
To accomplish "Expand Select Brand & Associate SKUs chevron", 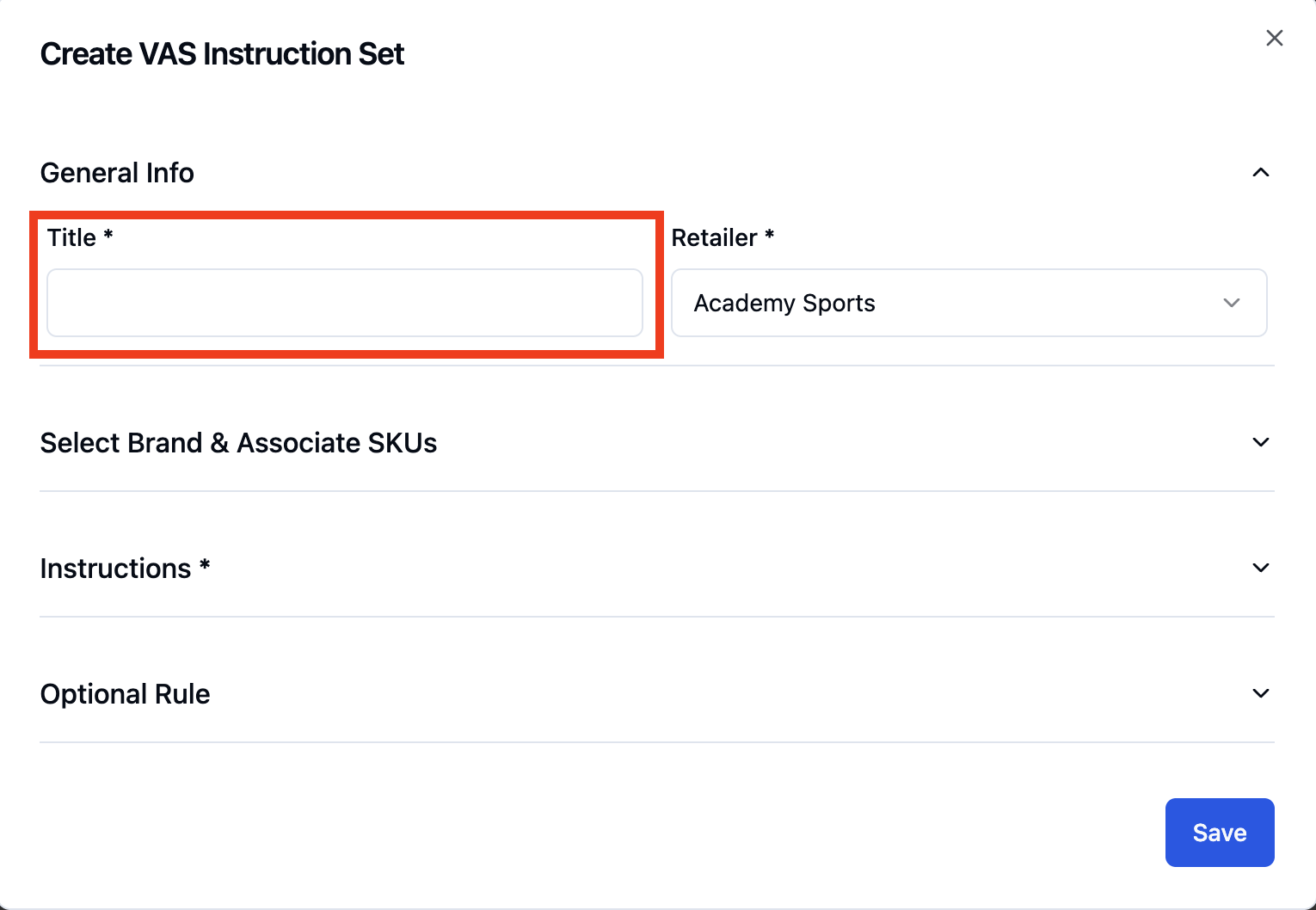I will click(1260, 442).
